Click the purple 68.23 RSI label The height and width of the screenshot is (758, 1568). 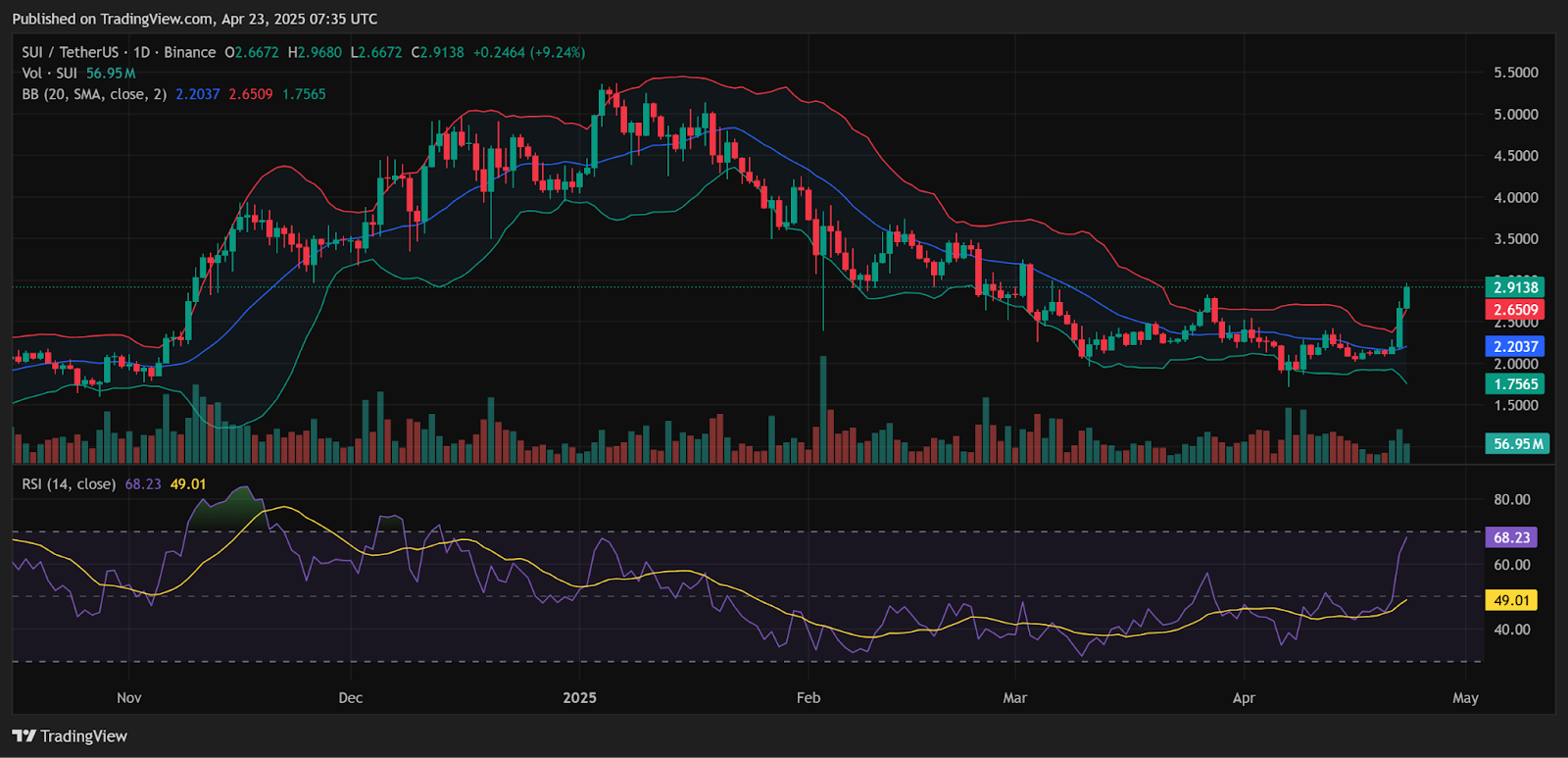(x=1511, y=537)
